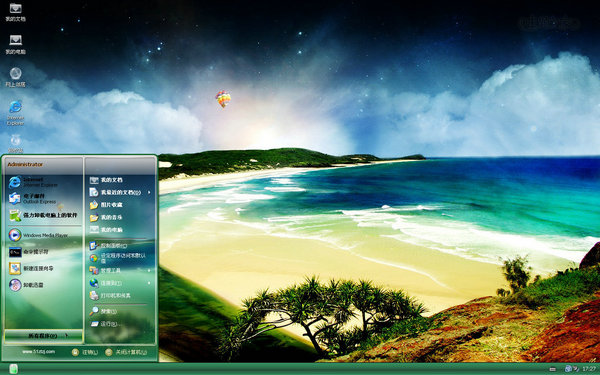Expand My Recent Documents submenu (我最近的文档)
The width and height of the screenshot is (600, 375).
click(x=120, y=192)
